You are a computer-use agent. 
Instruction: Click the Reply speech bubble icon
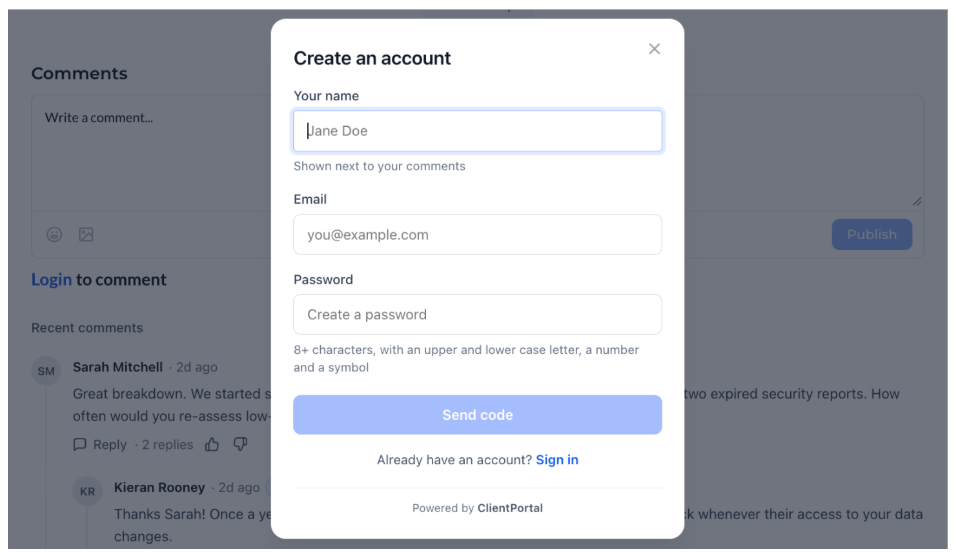(80, 444)
